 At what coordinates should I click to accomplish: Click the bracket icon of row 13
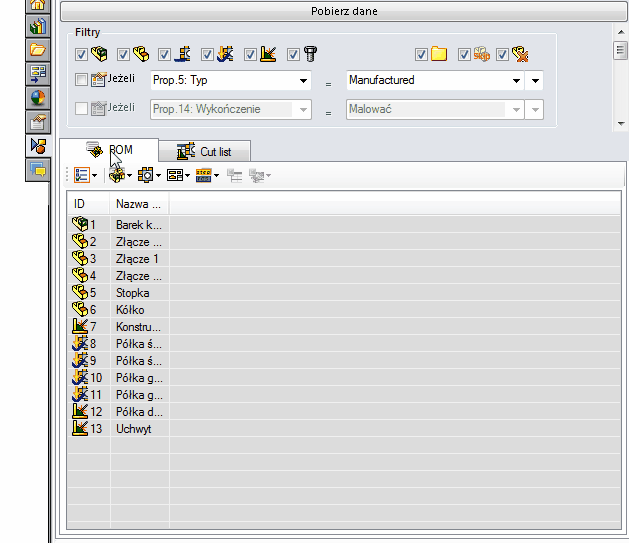(x=80, y=428)
